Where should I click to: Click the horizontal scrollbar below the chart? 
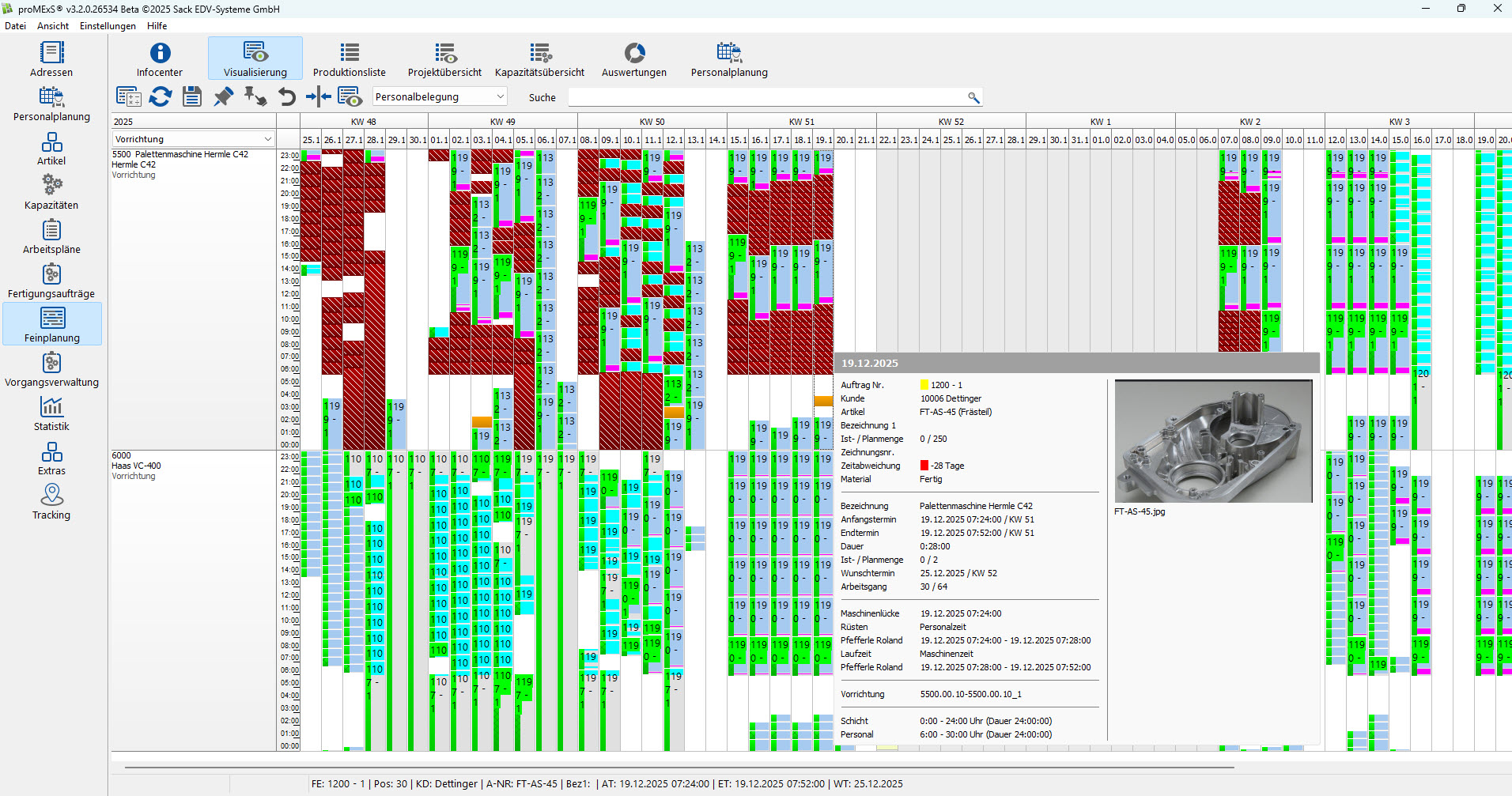pyautogui.click(x=679, y=767)
